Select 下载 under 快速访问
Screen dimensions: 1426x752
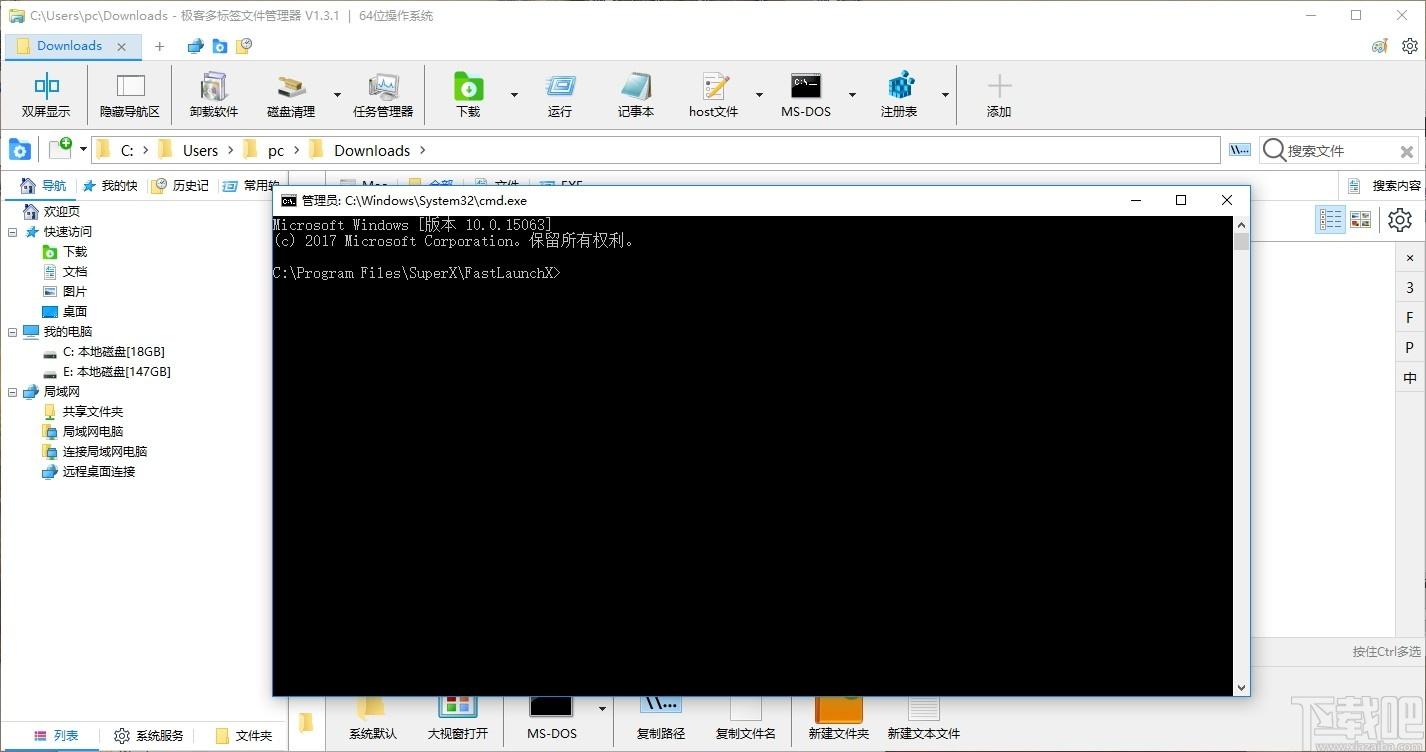[x=75, y=251]
